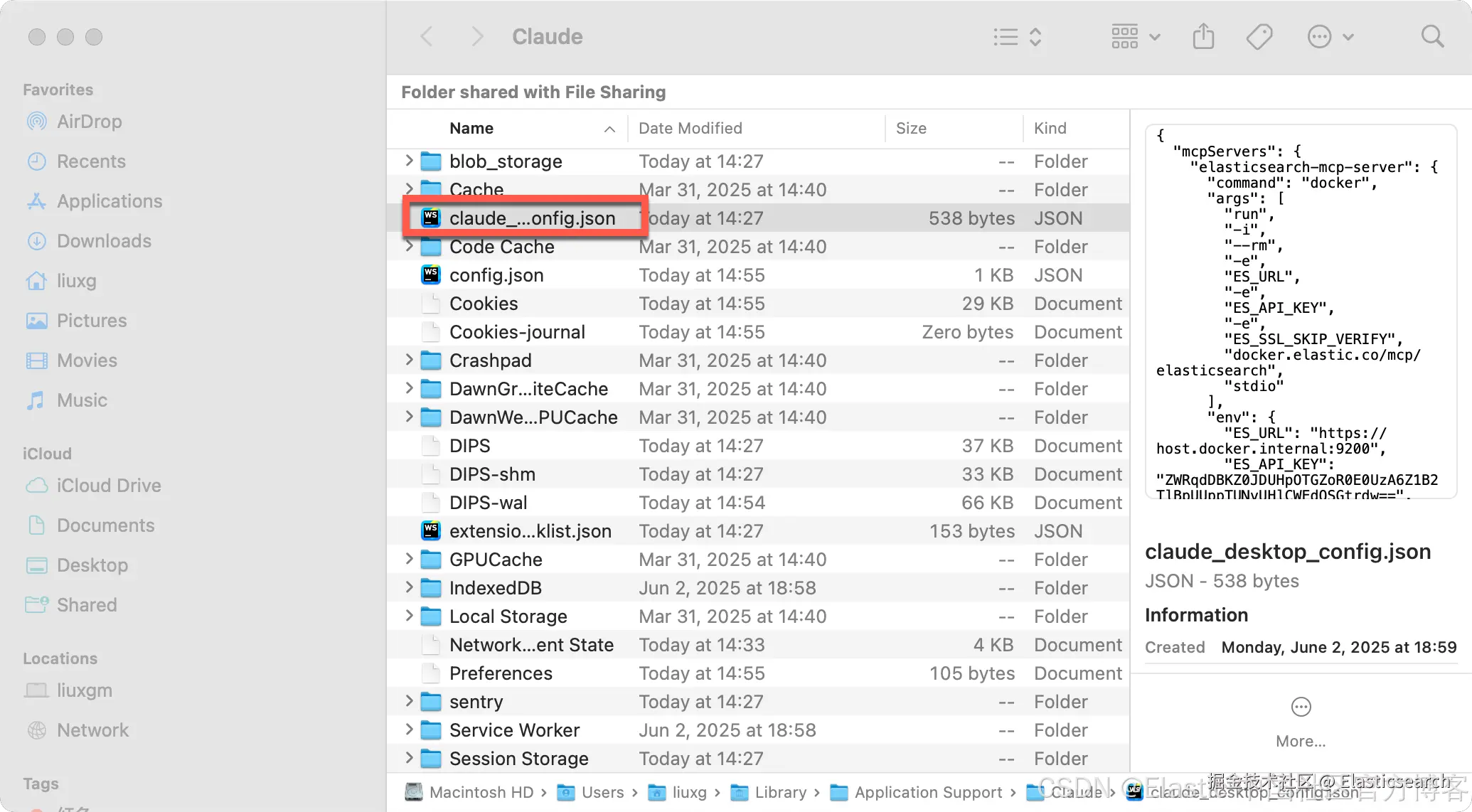Select the config.json file icon
Viewport: 1472px width, 812px height.
[x=431, y=275]
